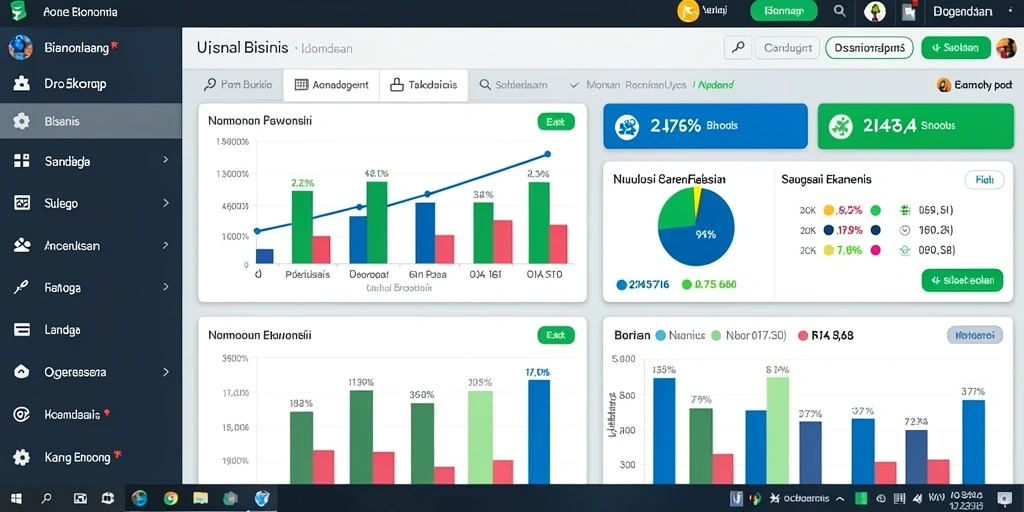Expand the Sandiaga sidebar chevron
1024x512 pixels.
click(x=165, y=160)
